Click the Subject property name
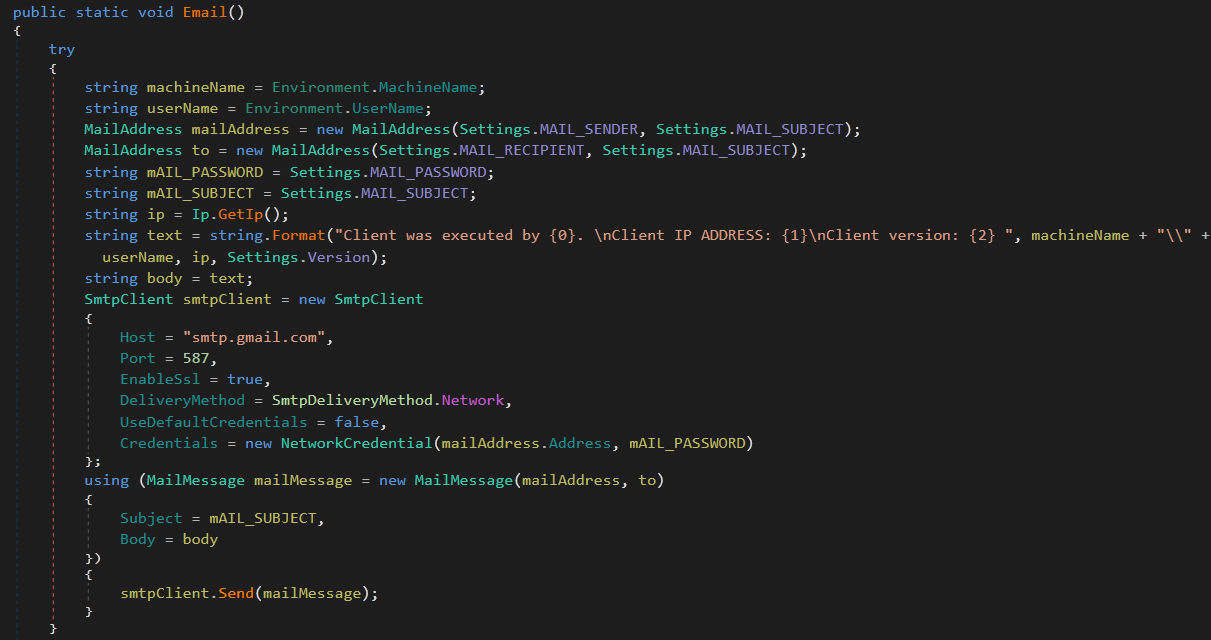This screenshot has height=640, width=1211. 151,518
